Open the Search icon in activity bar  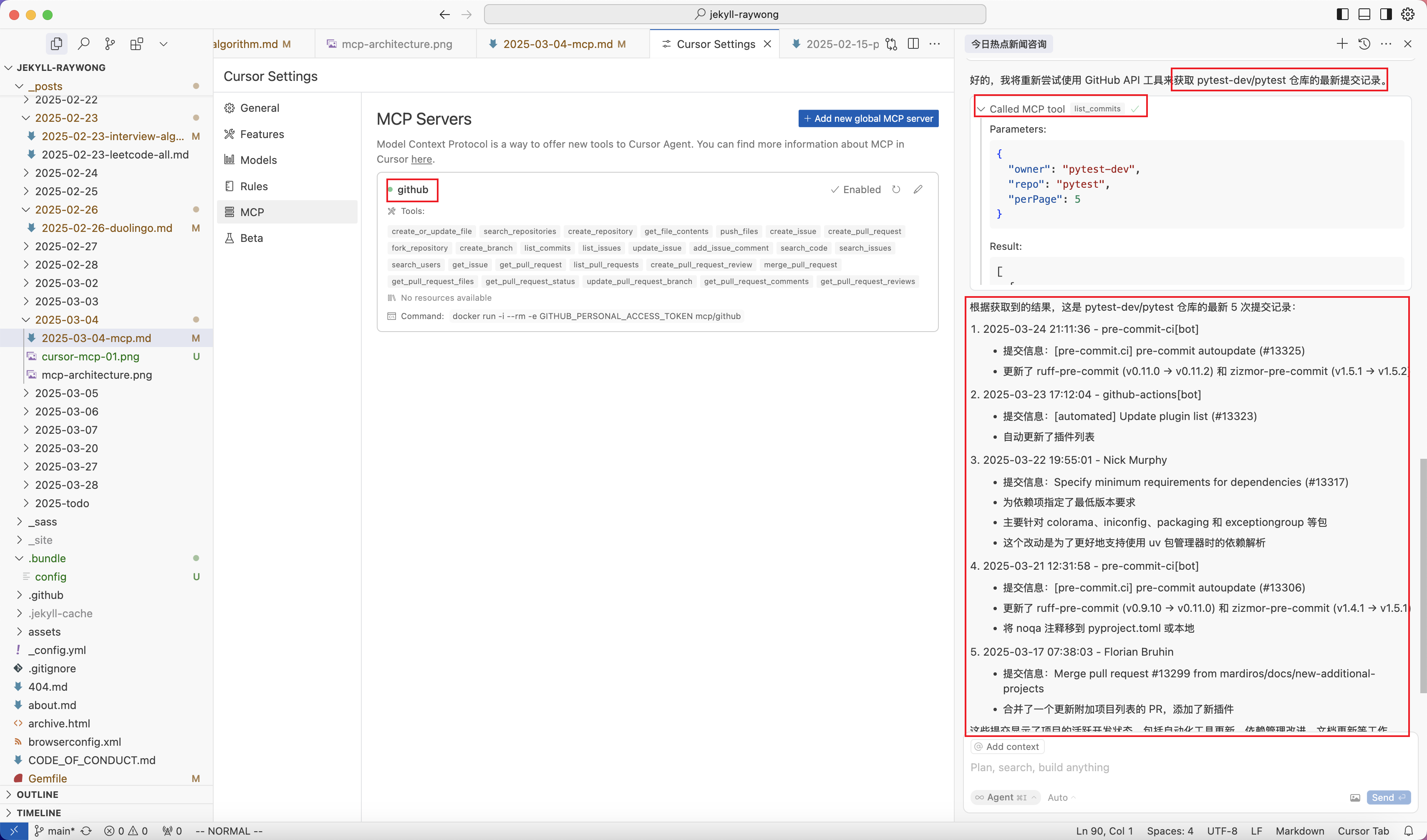point(84,43)
